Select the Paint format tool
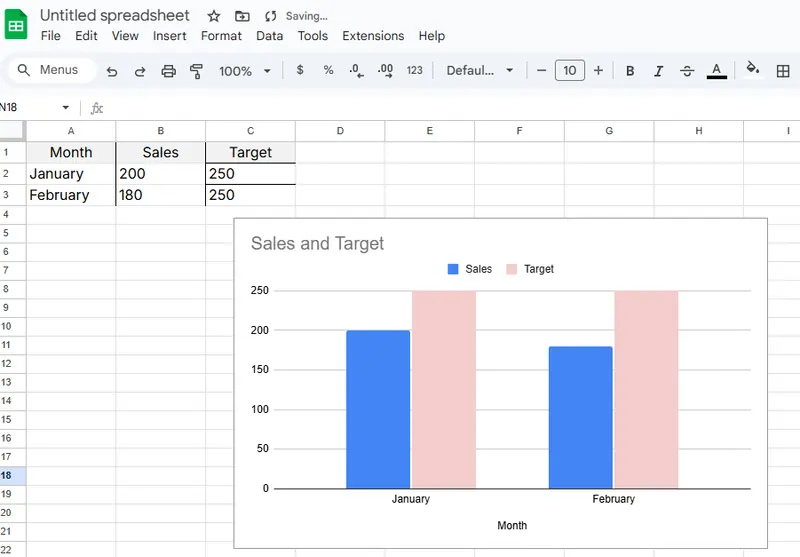Screen dimensions: 800x557 tap(196, 71)
